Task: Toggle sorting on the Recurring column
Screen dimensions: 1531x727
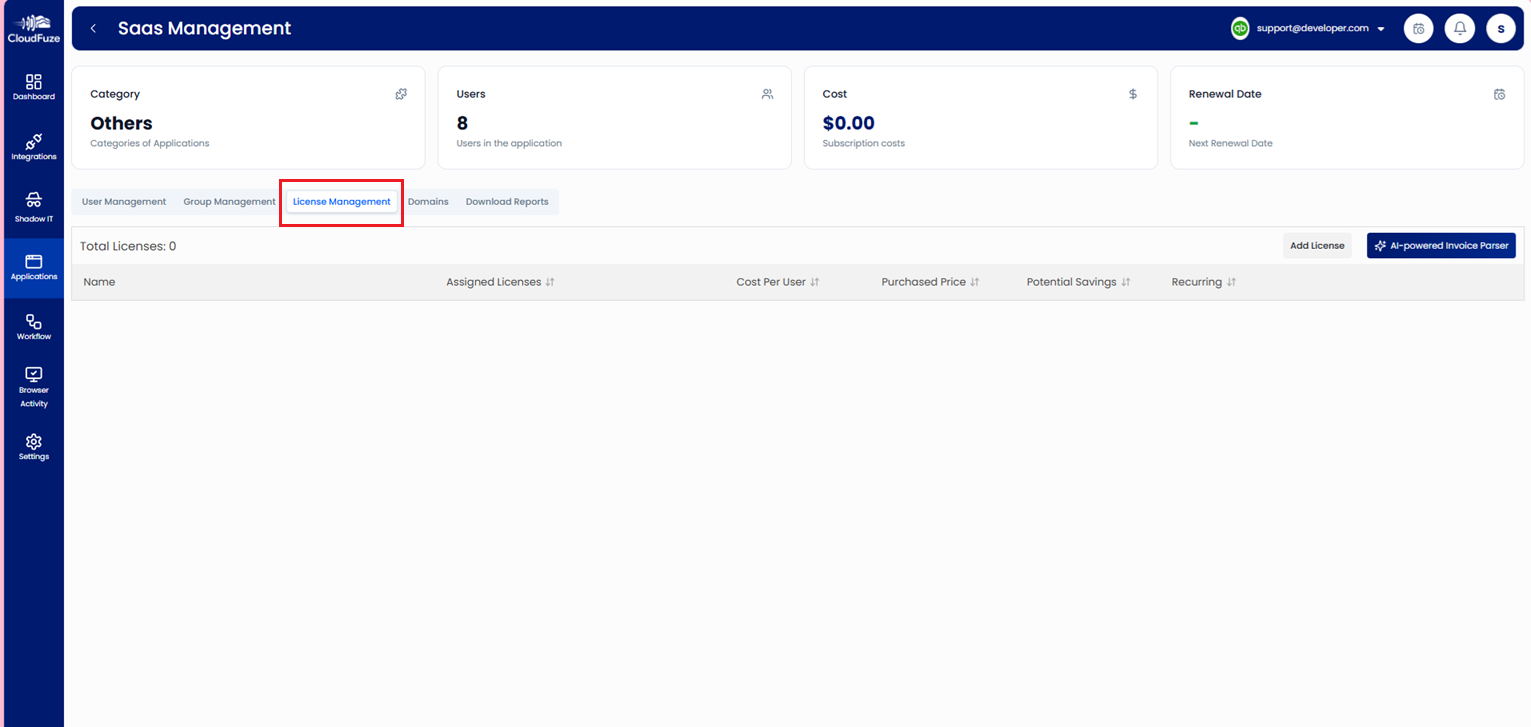Action: pos(1230,282)
